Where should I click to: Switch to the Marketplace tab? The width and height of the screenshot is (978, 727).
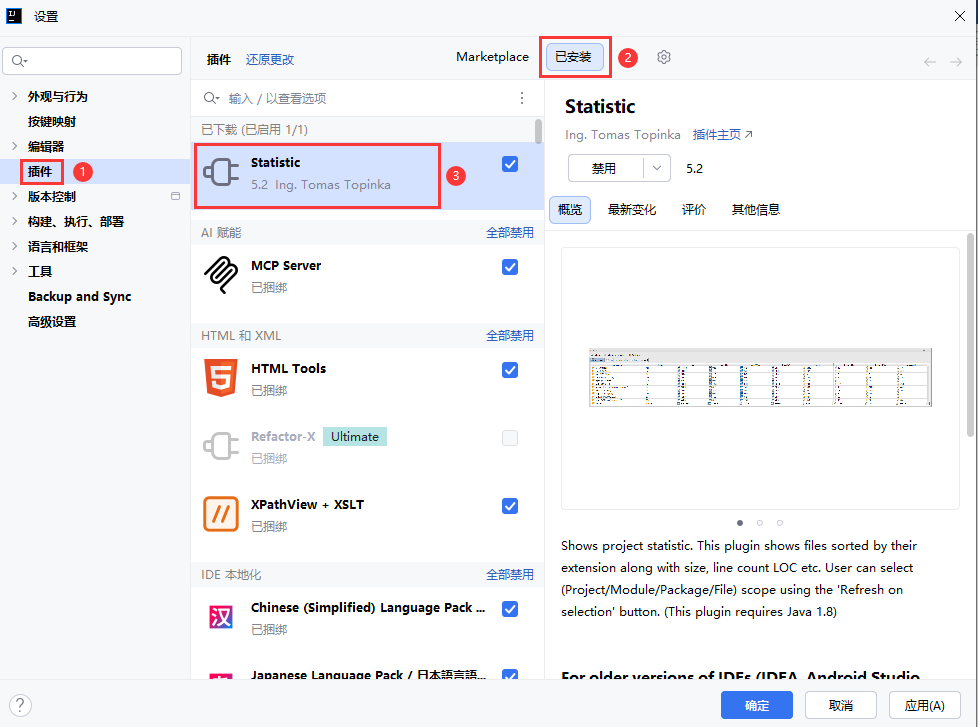492,57
